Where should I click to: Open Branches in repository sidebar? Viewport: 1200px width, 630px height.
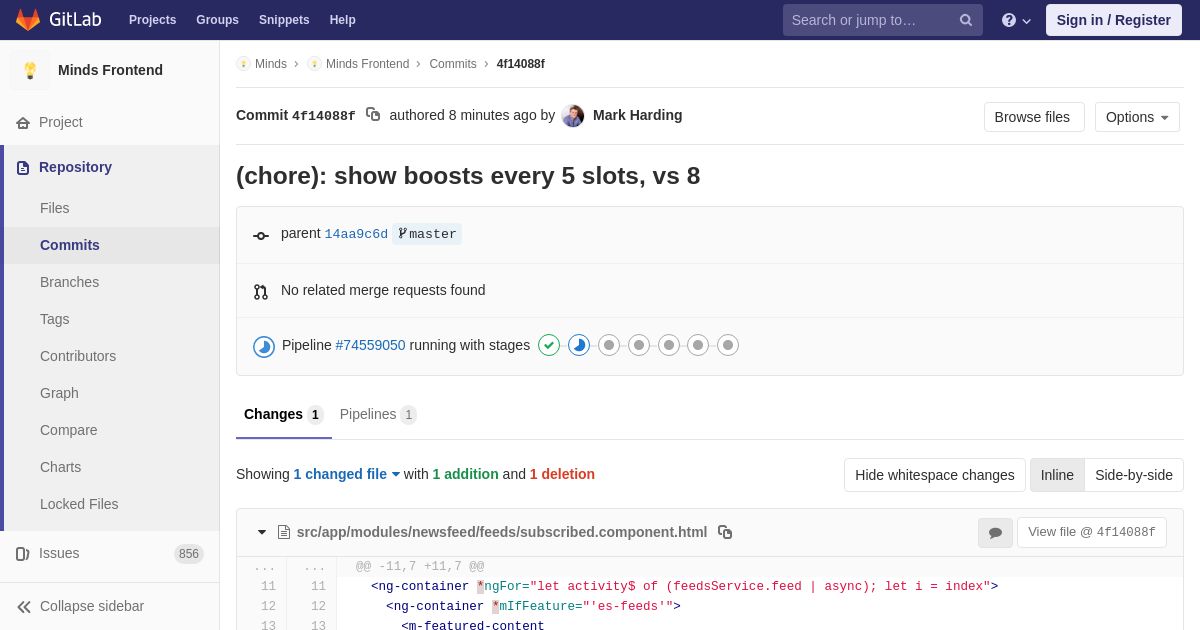click(x=112, y=282)
